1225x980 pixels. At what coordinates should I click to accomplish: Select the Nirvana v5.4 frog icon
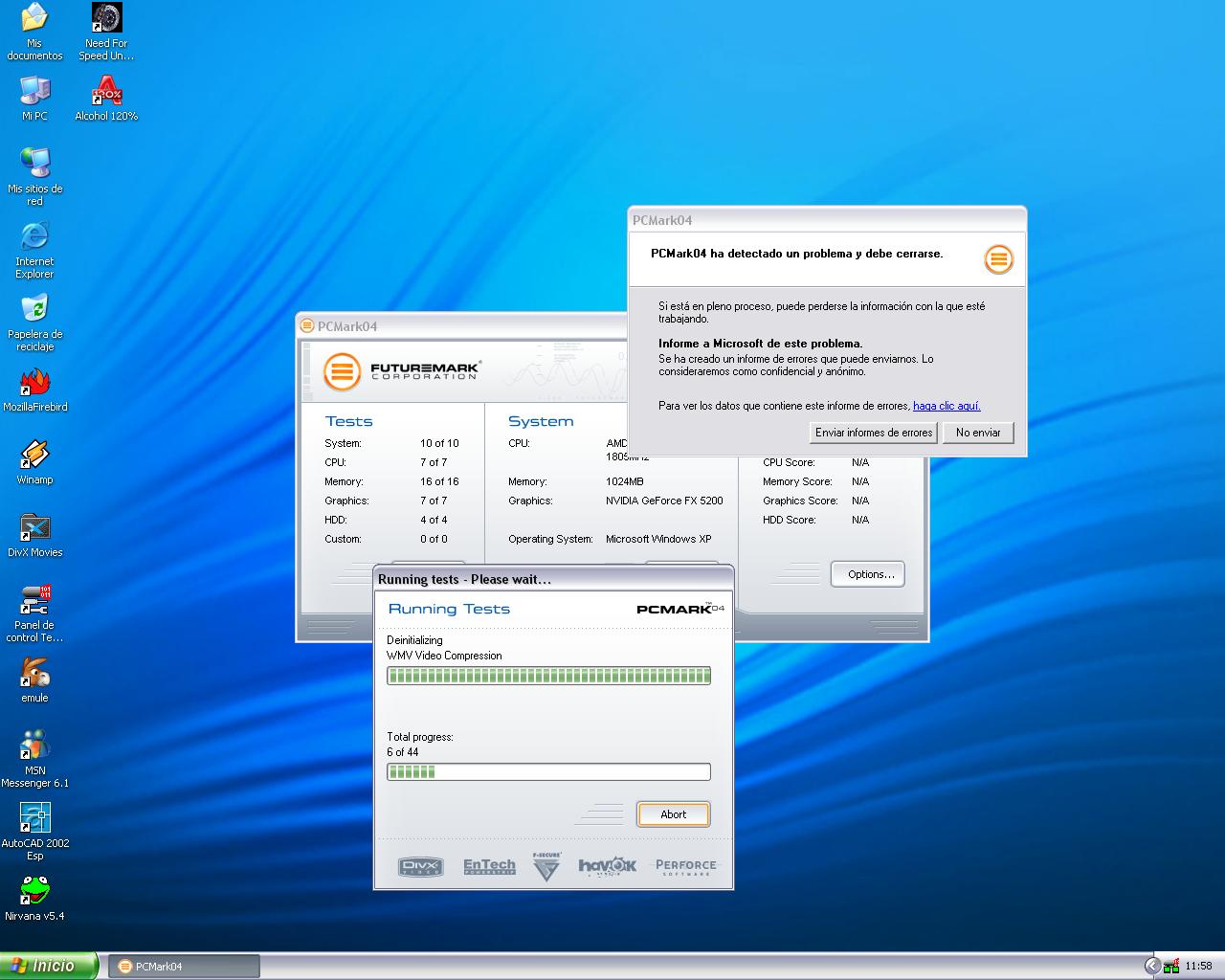[34, 892]
